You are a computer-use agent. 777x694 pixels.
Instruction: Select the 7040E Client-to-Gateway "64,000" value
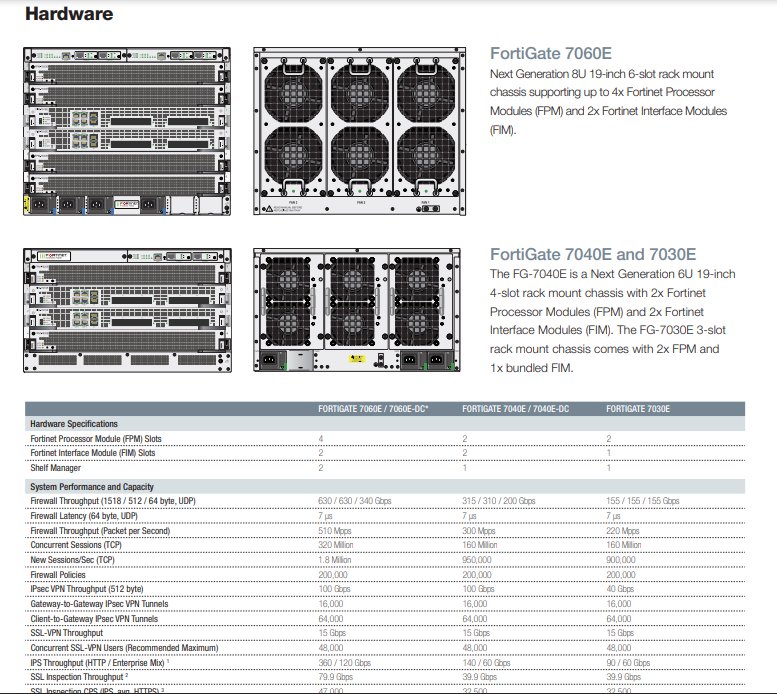[x=474, y=619]
